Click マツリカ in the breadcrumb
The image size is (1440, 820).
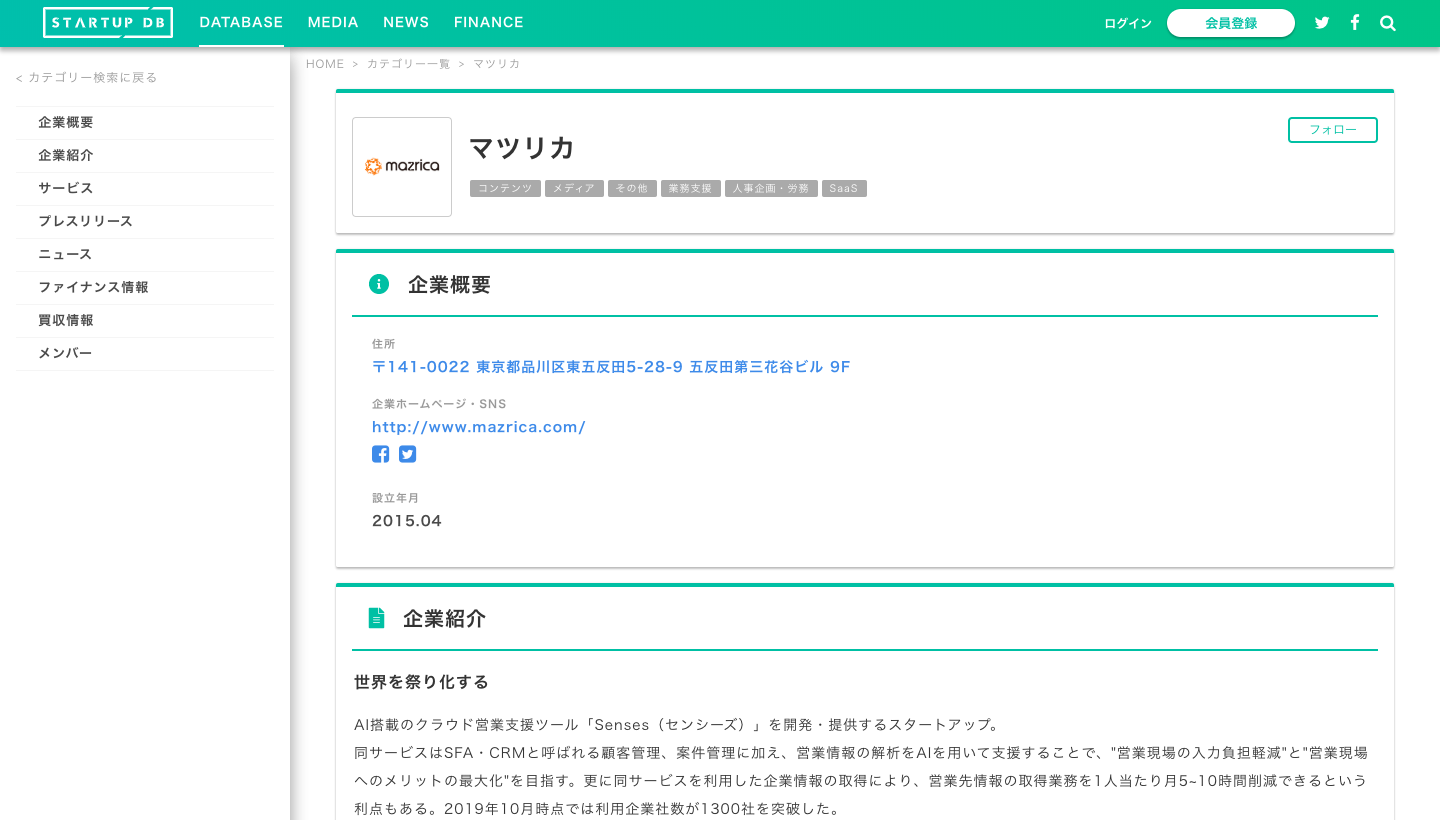(497, 64)
